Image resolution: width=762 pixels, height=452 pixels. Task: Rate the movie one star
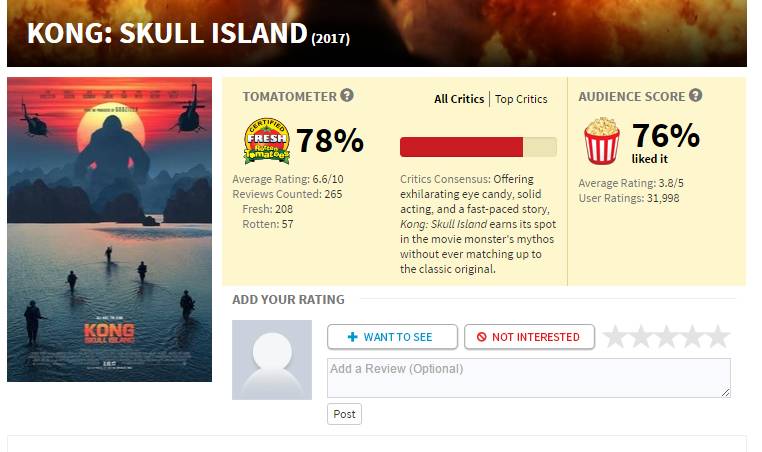pyautogui.click(x=615, y=337)
